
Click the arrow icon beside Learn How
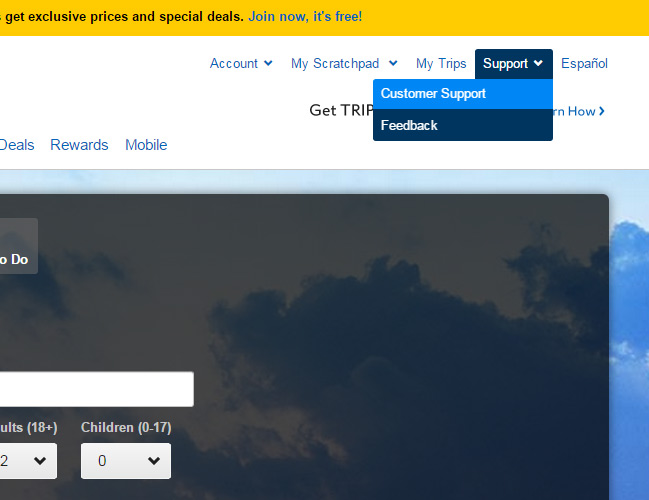click(602, 111)
